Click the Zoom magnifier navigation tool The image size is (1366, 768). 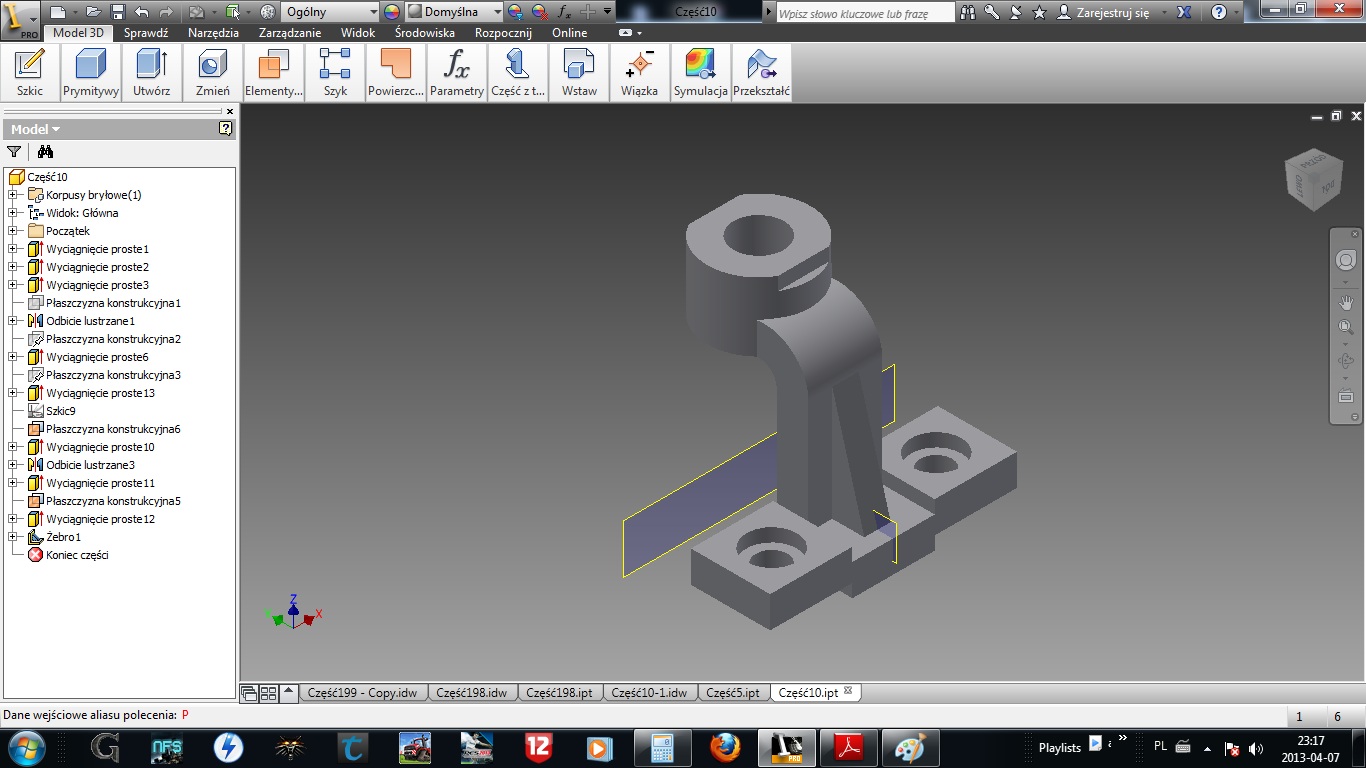[1346, 327]
